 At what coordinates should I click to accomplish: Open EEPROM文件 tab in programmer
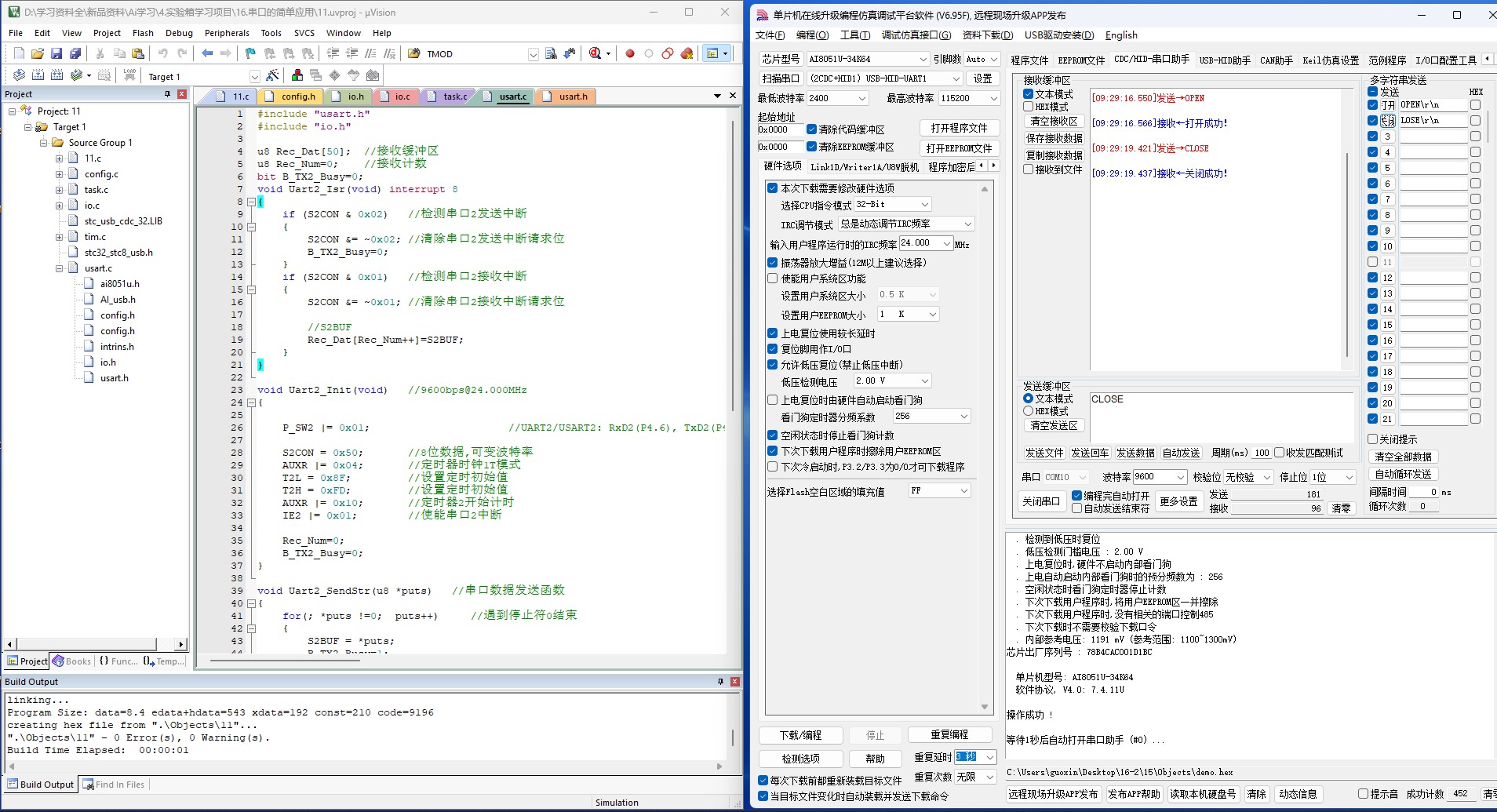tap(1081, 60)
